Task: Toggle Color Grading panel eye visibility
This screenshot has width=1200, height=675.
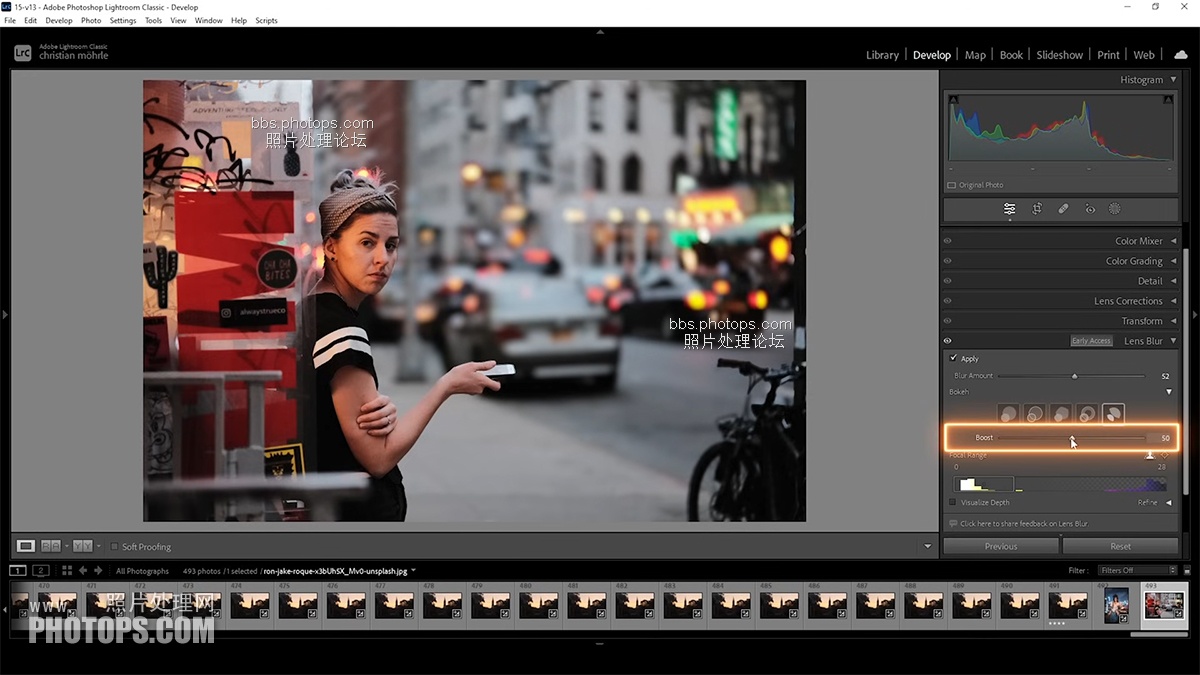Action: tap(948, 261)
